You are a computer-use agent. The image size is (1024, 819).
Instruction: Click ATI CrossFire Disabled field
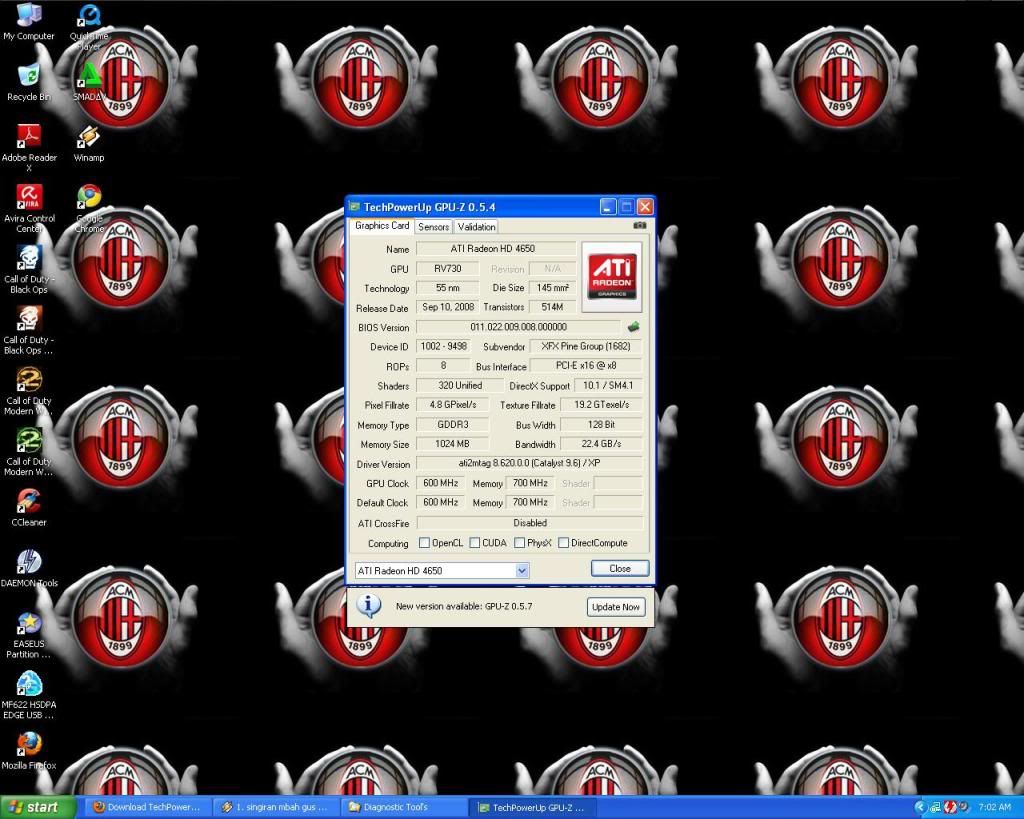530,522
